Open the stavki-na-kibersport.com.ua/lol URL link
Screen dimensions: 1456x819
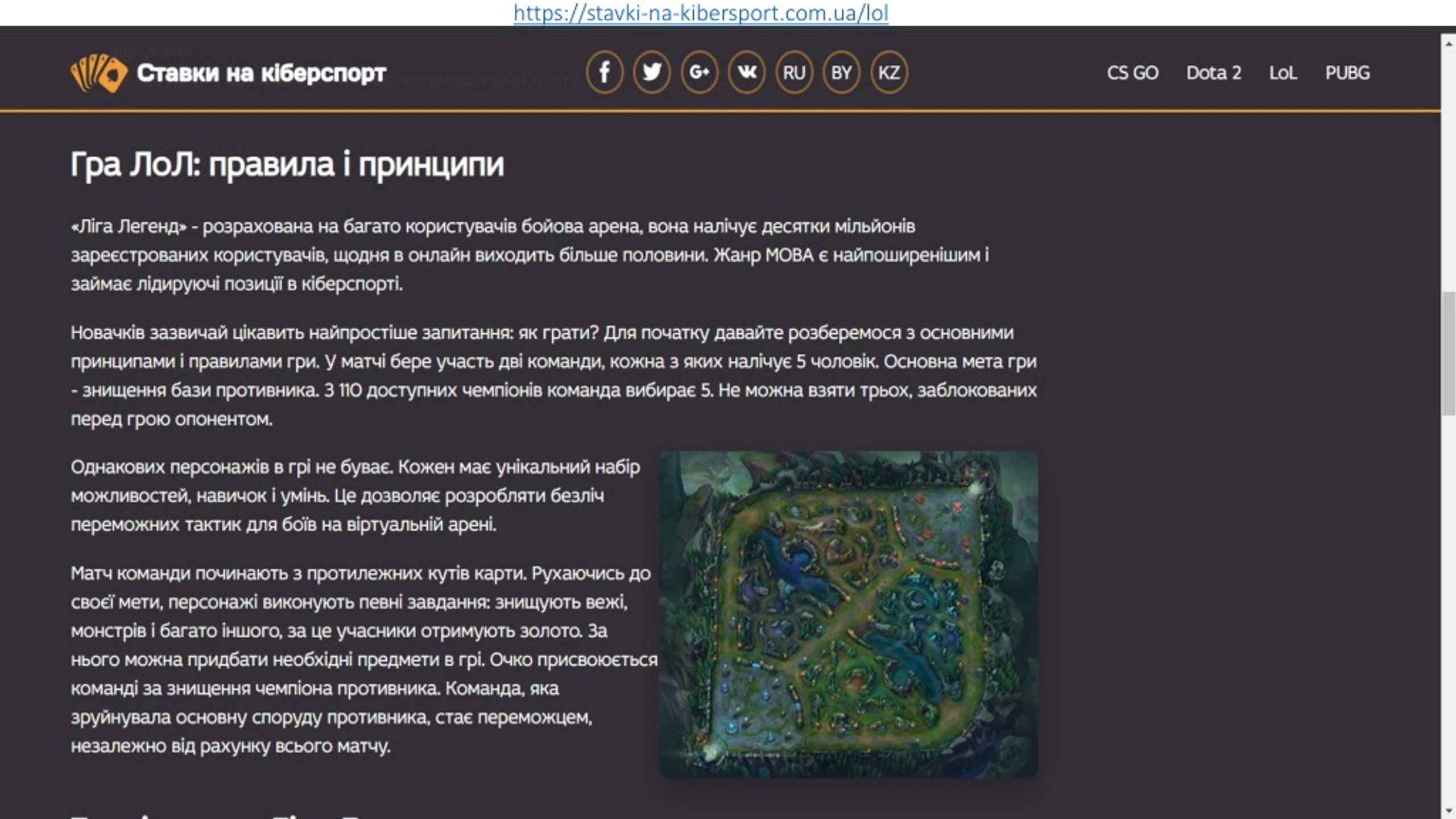(x=701, y=13)
